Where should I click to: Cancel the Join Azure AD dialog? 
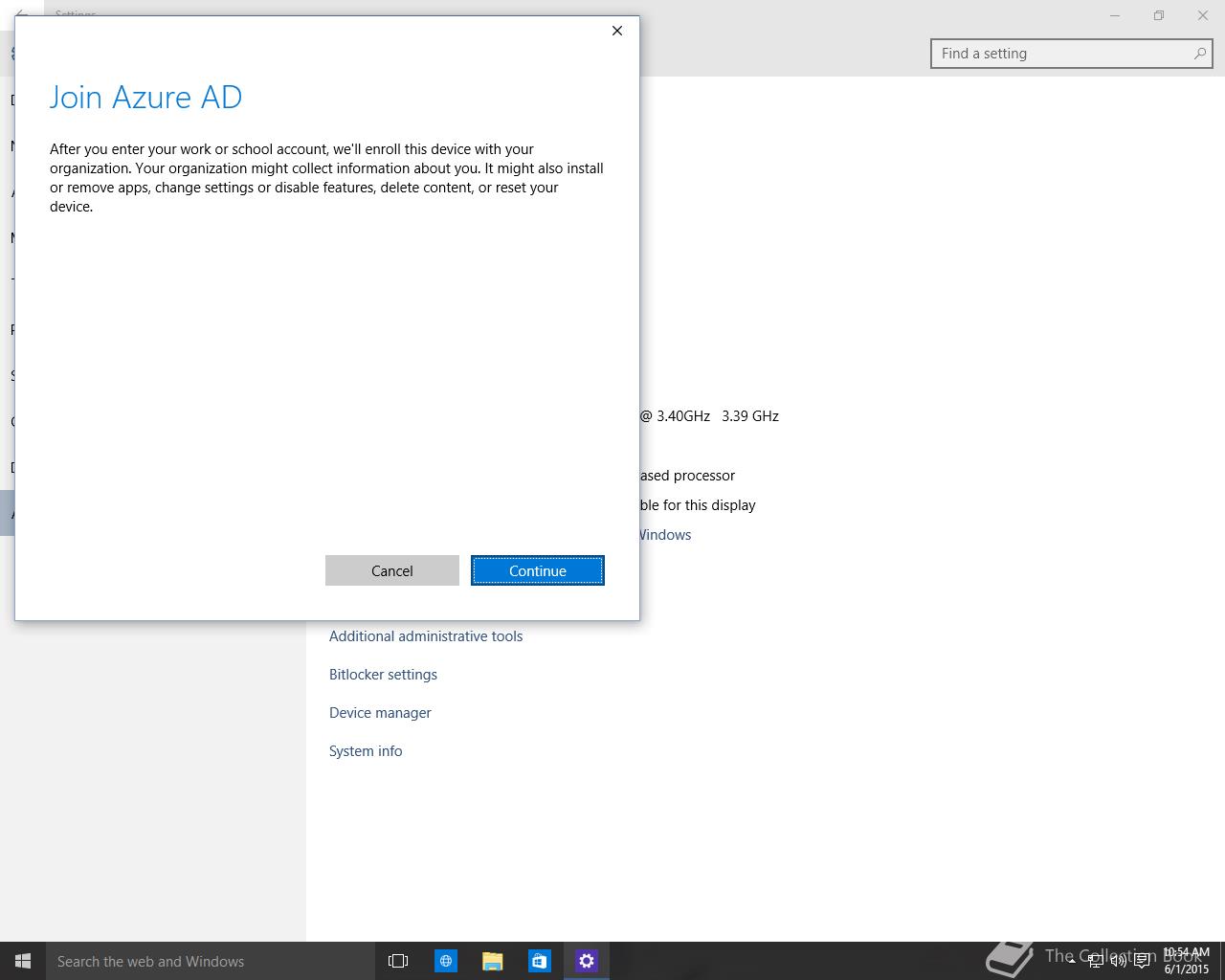pyautogui.click(x=391, y=570)
